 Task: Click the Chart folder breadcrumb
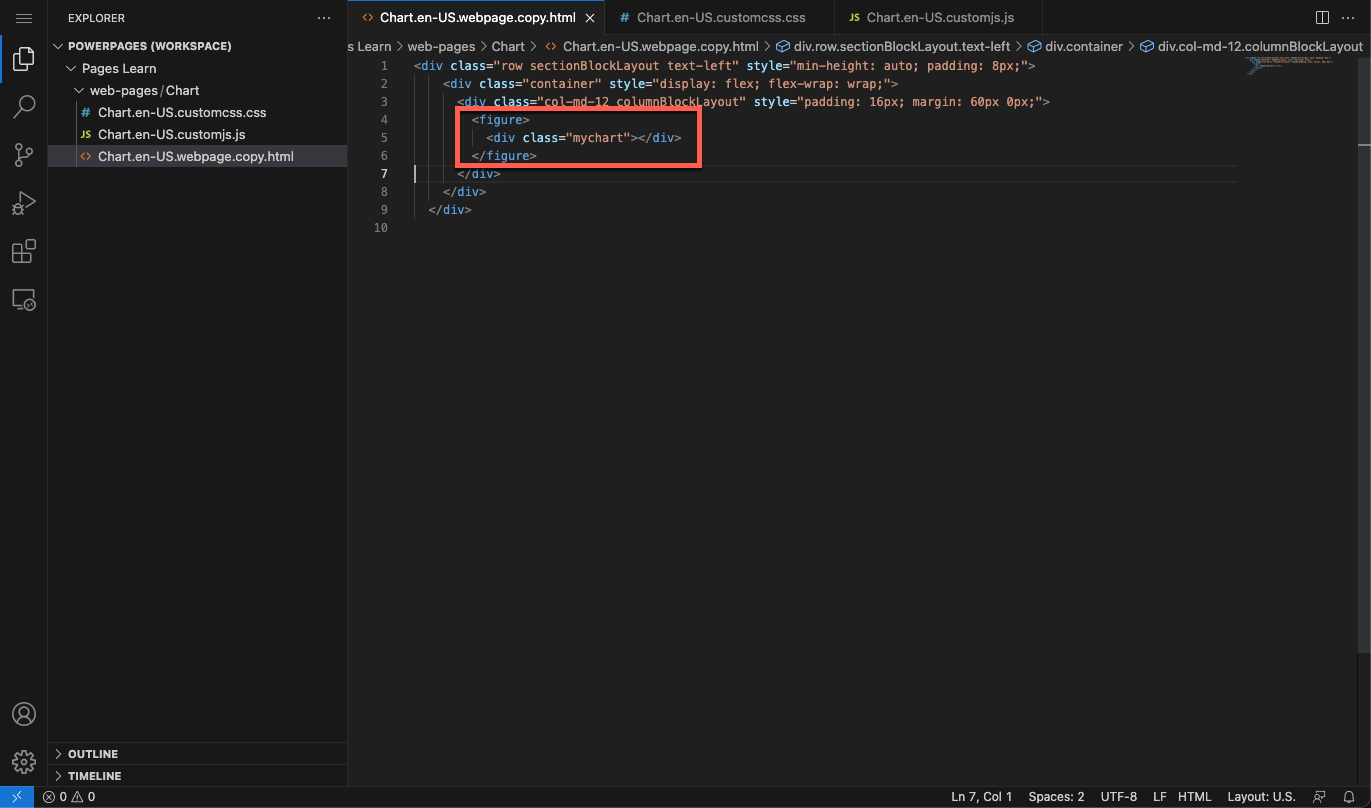coord(508,46)
